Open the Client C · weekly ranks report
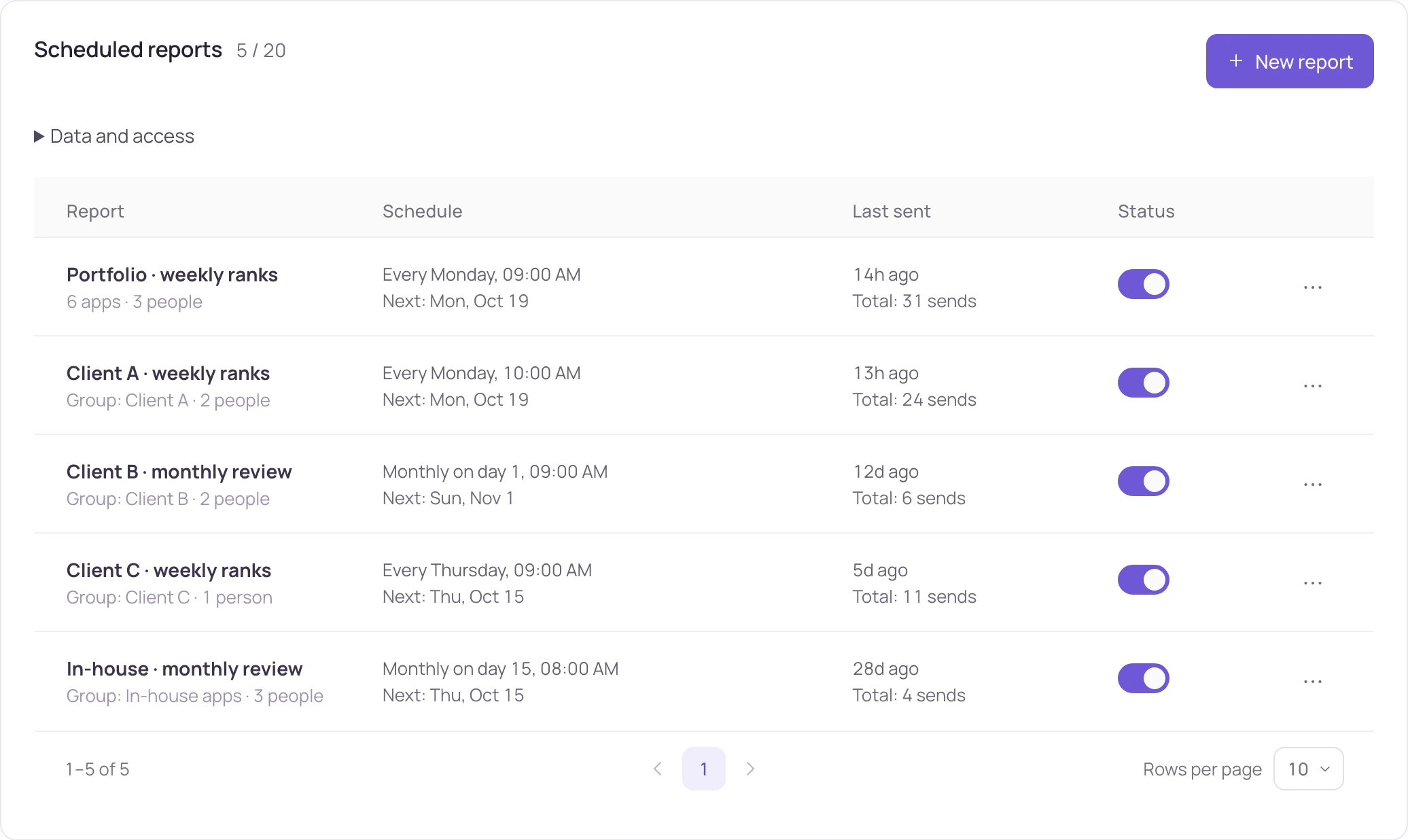The height and width of the screenshot is (840, 1408). 169,570
